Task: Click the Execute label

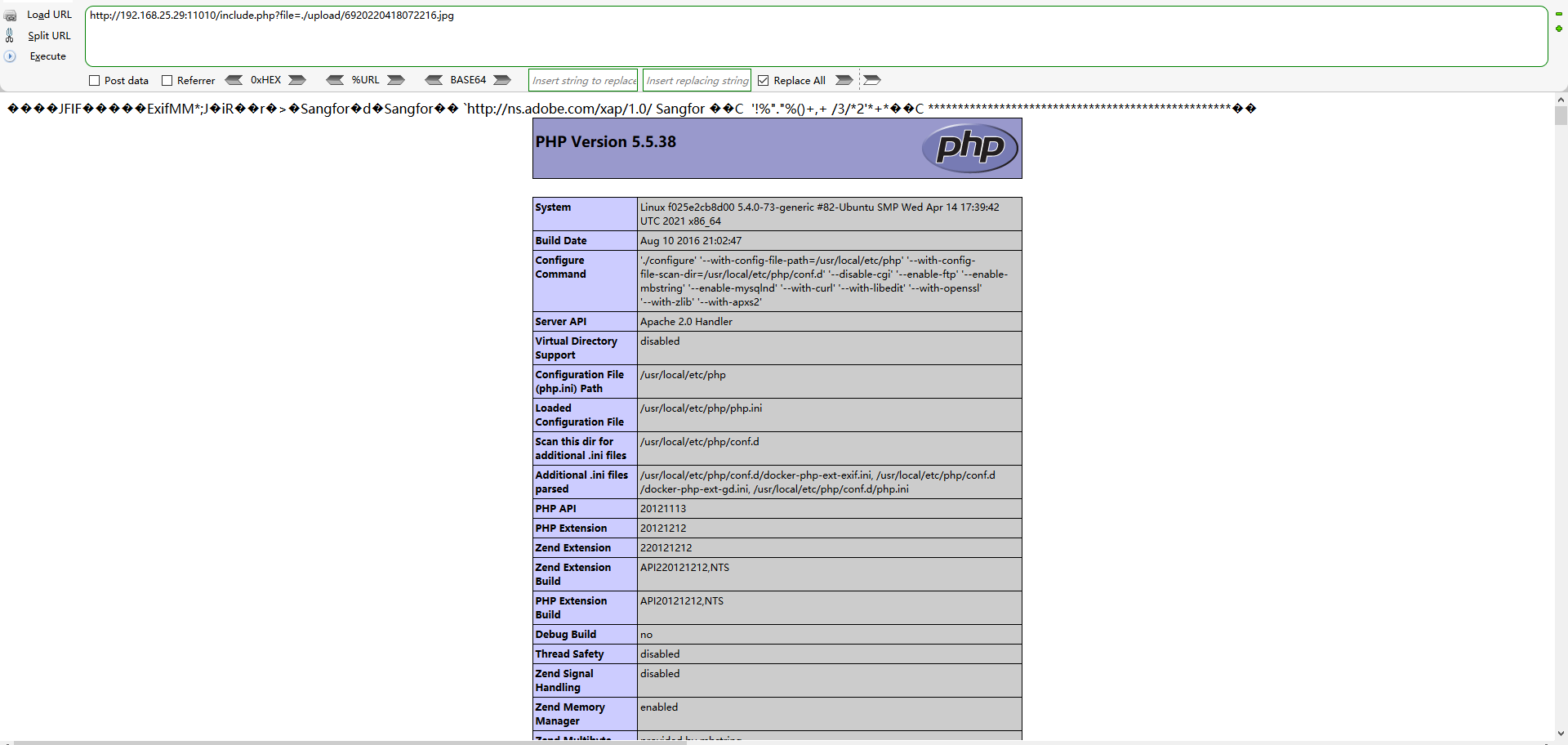Action: click(x=47, y=56)
